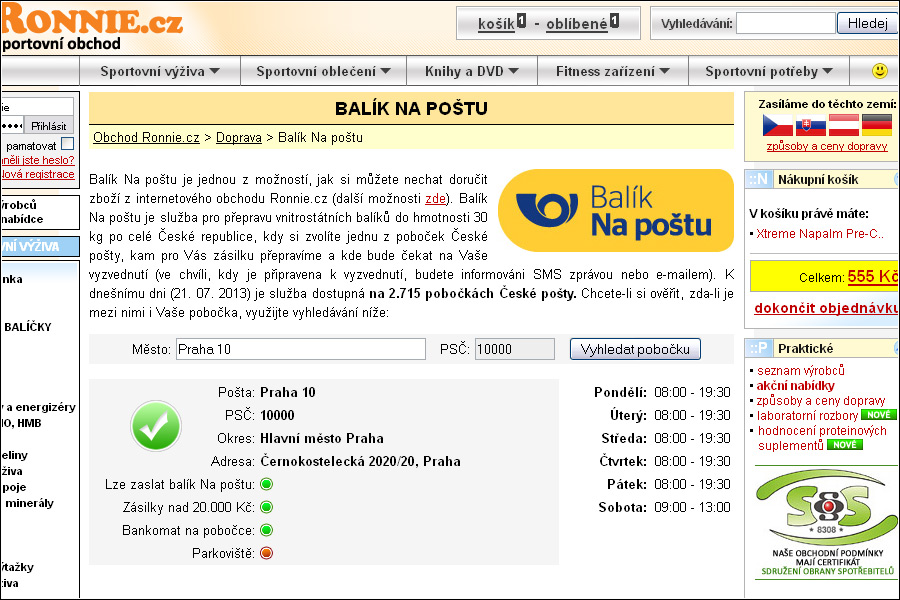Click the Slovakia flag icon

[810, 125]
